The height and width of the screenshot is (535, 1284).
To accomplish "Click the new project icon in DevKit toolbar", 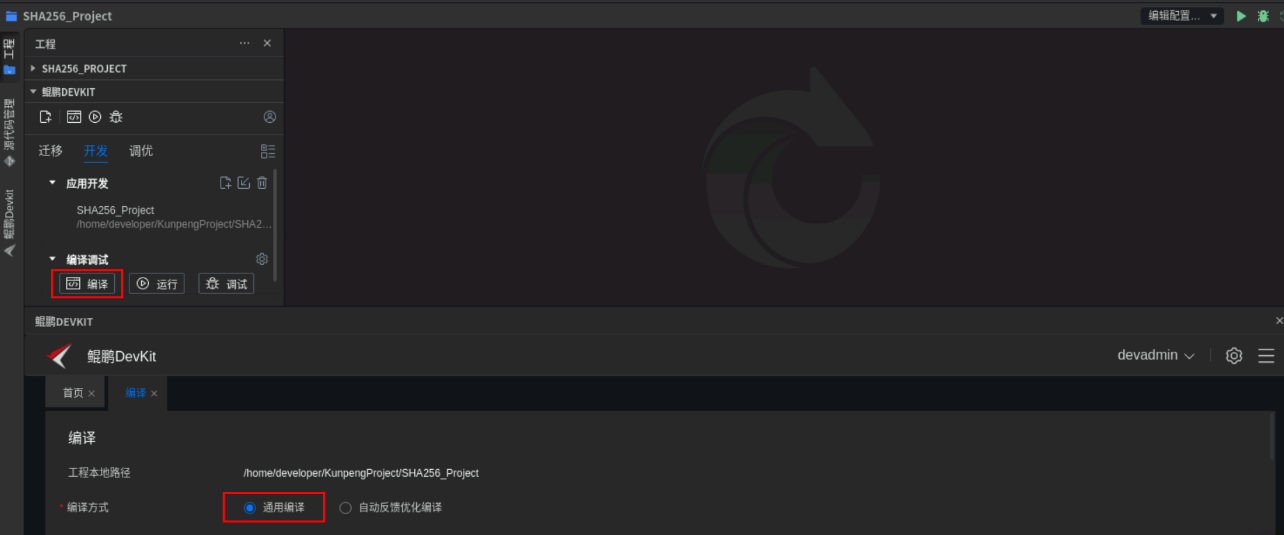I will 45,117.
